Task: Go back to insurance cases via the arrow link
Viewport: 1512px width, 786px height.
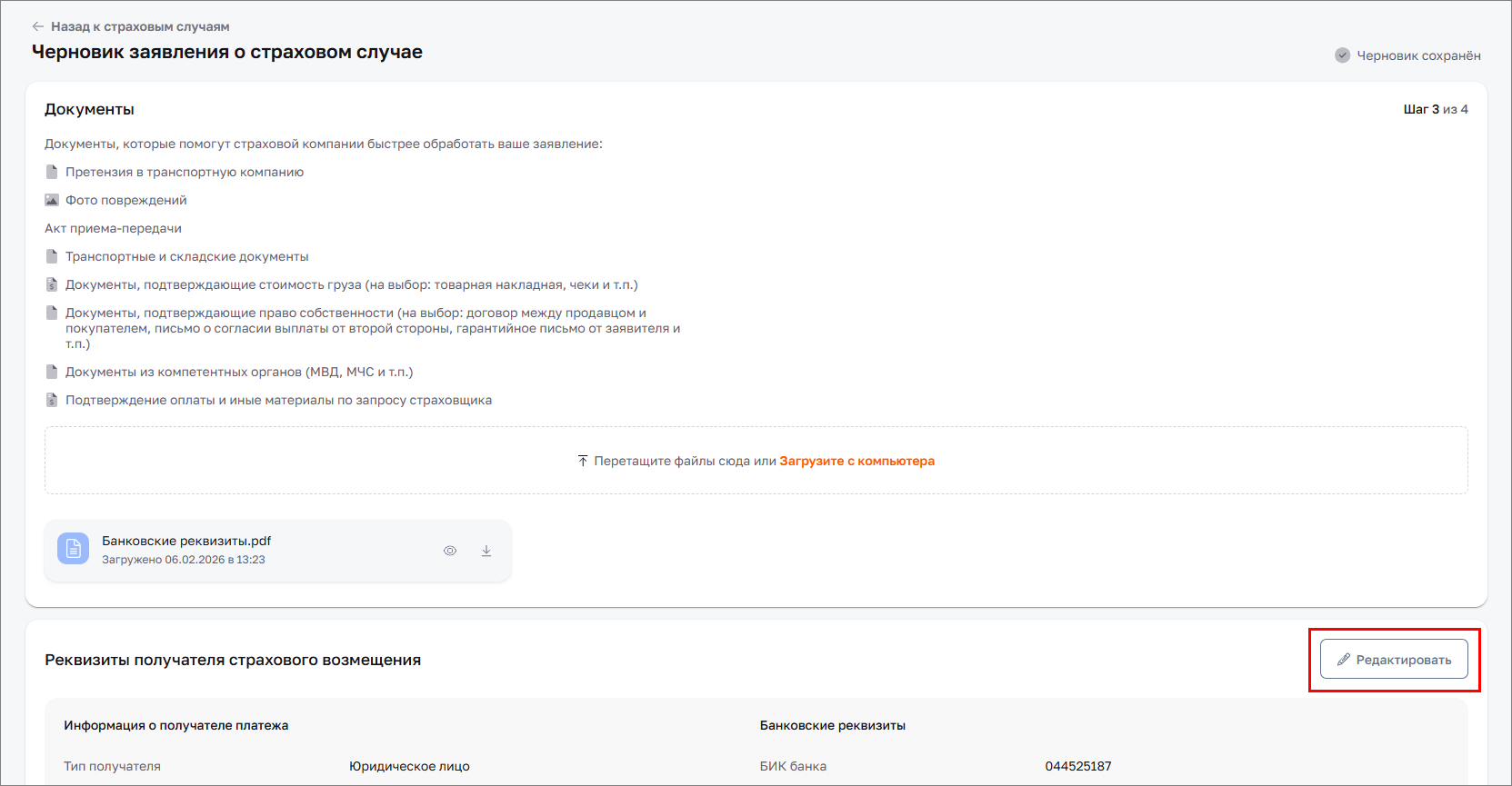Action: pyautogui.click(x=130, y=26)
